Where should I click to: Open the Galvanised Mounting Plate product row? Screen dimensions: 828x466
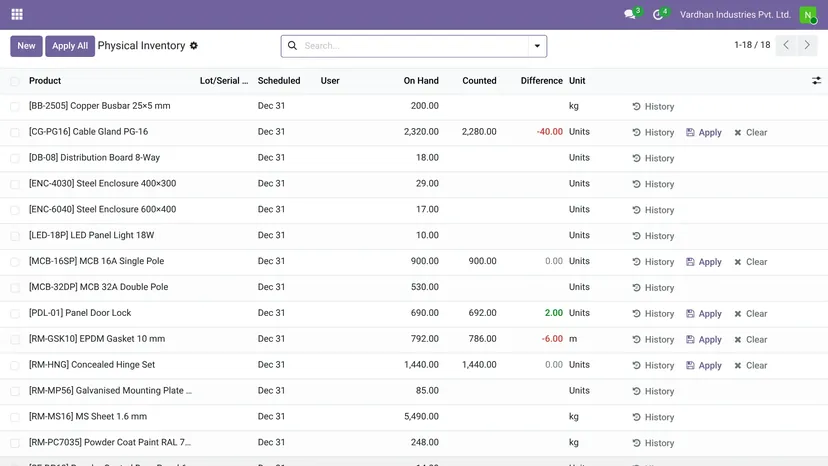[110, 390]
